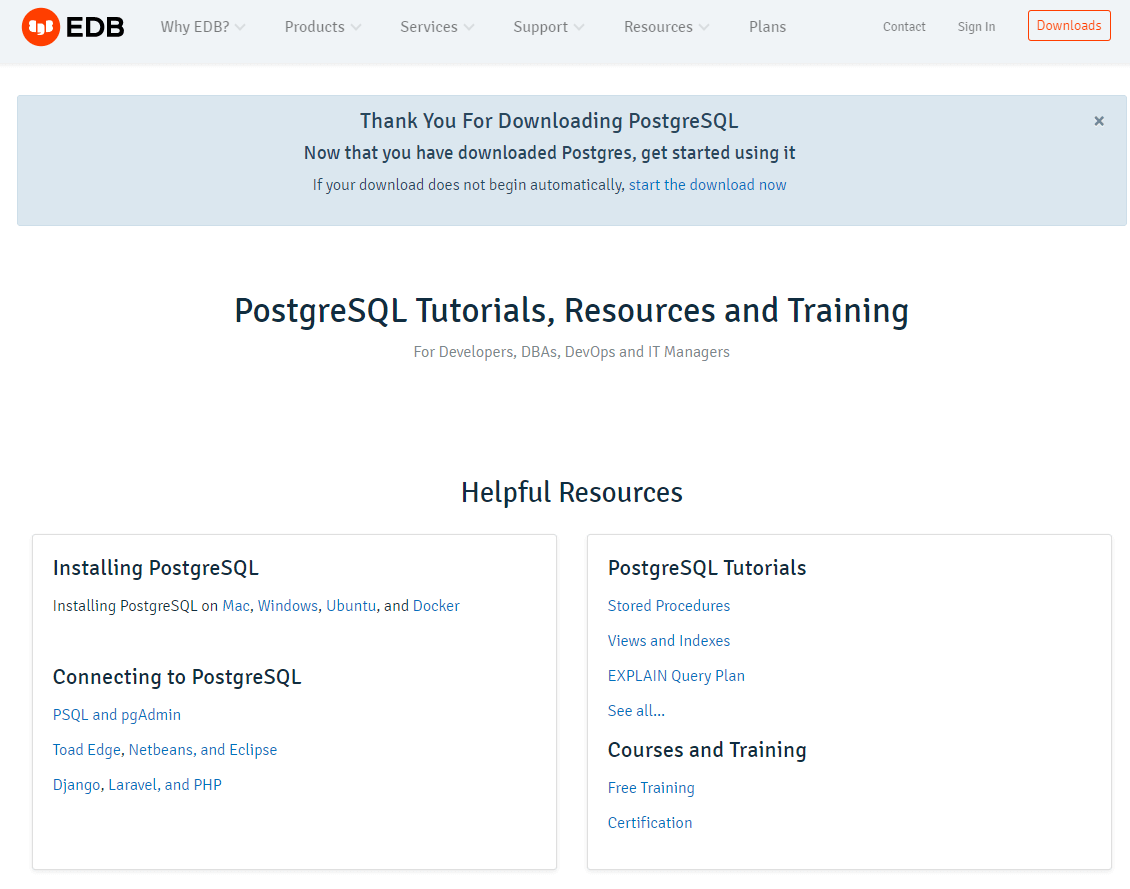The height and width of the screenshot is (889, 1130).
Task: Click the For Developers, DBAs subtitle
Action: [x=571, y=352]
